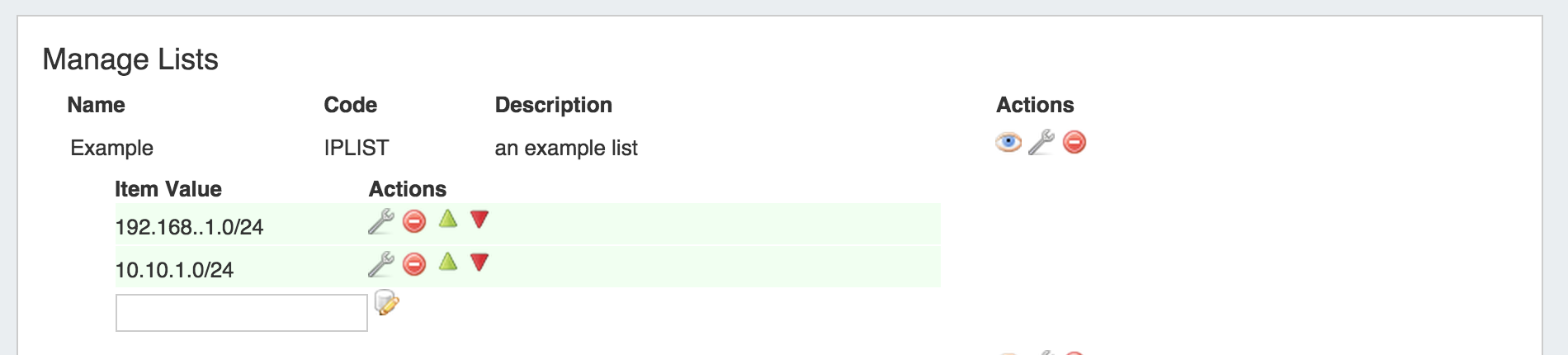Viewport: 1568px width, 355px height.
Task: Click the add new item icon
Action: 386,302
